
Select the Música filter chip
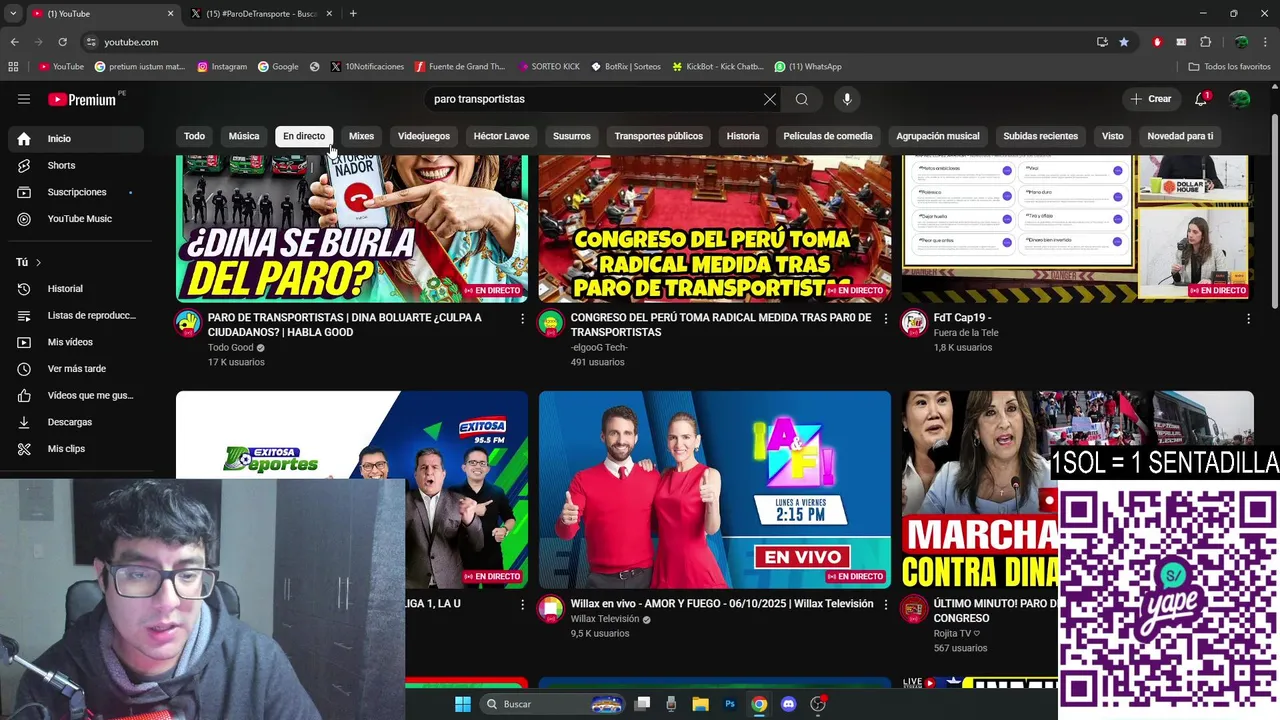tap(244, 136)
